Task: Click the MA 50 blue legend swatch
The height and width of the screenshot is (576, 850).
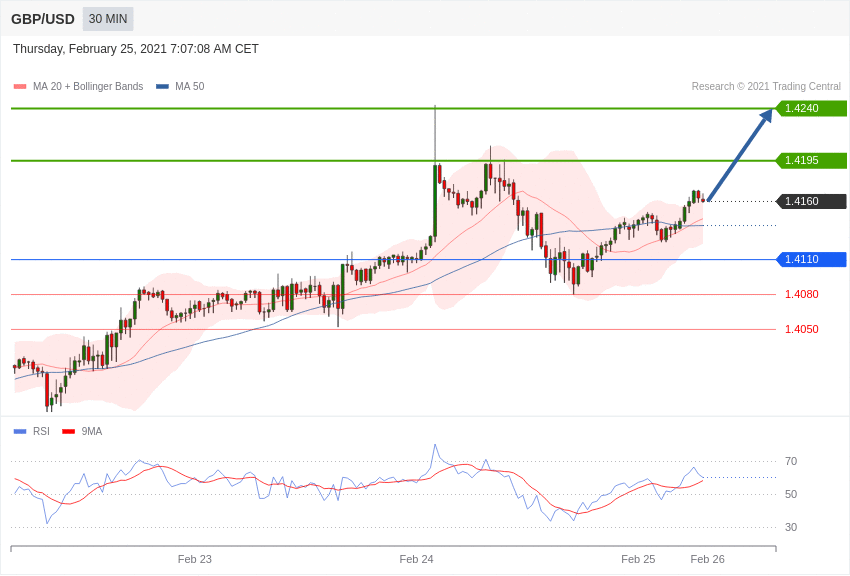Action: (162, 86)
